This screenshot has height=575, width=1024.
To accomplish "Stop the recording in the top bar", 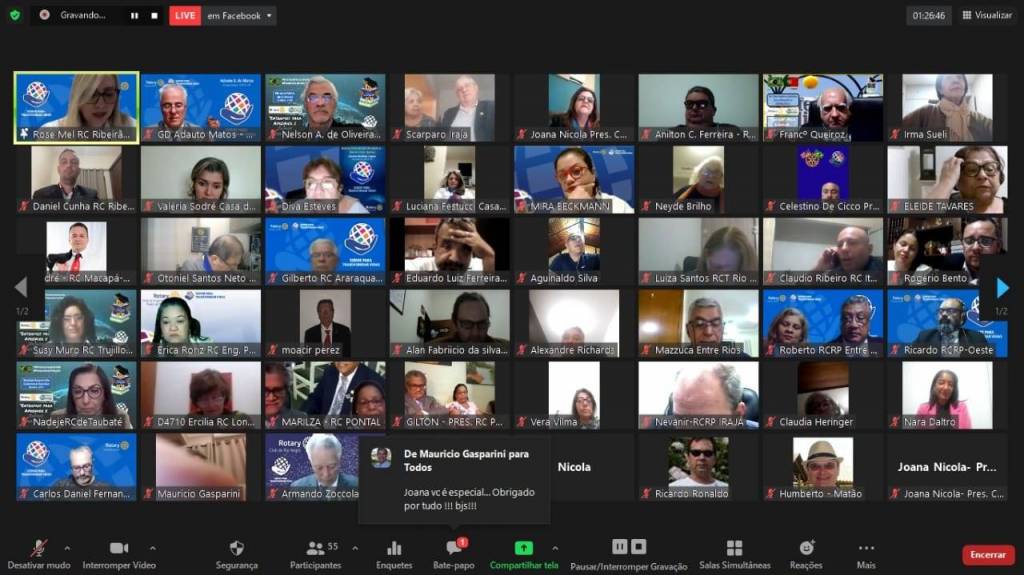I will [154, 15].
